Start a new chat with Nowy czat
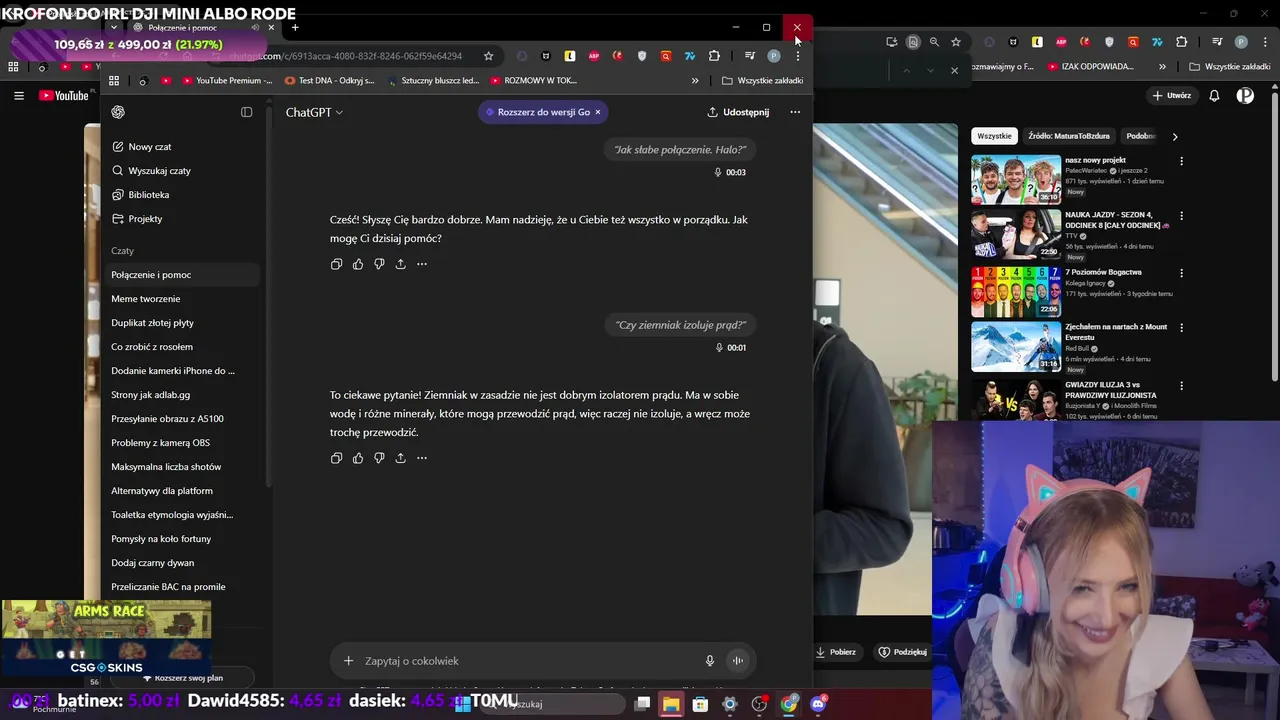The height and width of the screenshot is (720, 1280). [x=150, y=147]
